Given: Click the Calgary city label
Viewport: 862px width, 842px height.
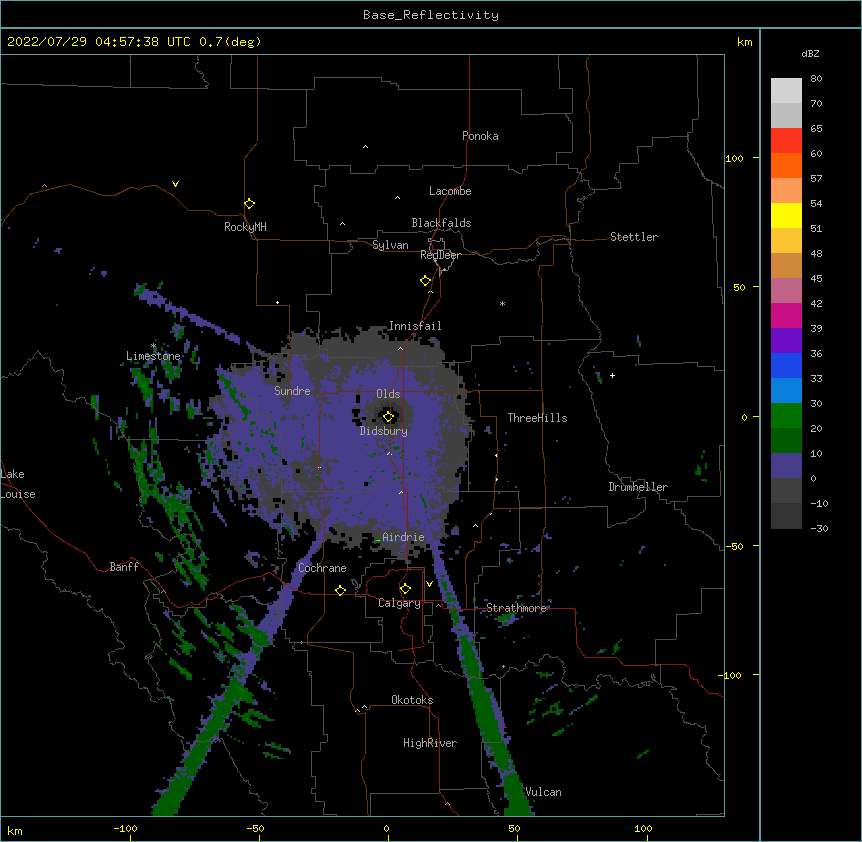Looking at the screenshot, I should pyautogui.click(x=399, y=603).
